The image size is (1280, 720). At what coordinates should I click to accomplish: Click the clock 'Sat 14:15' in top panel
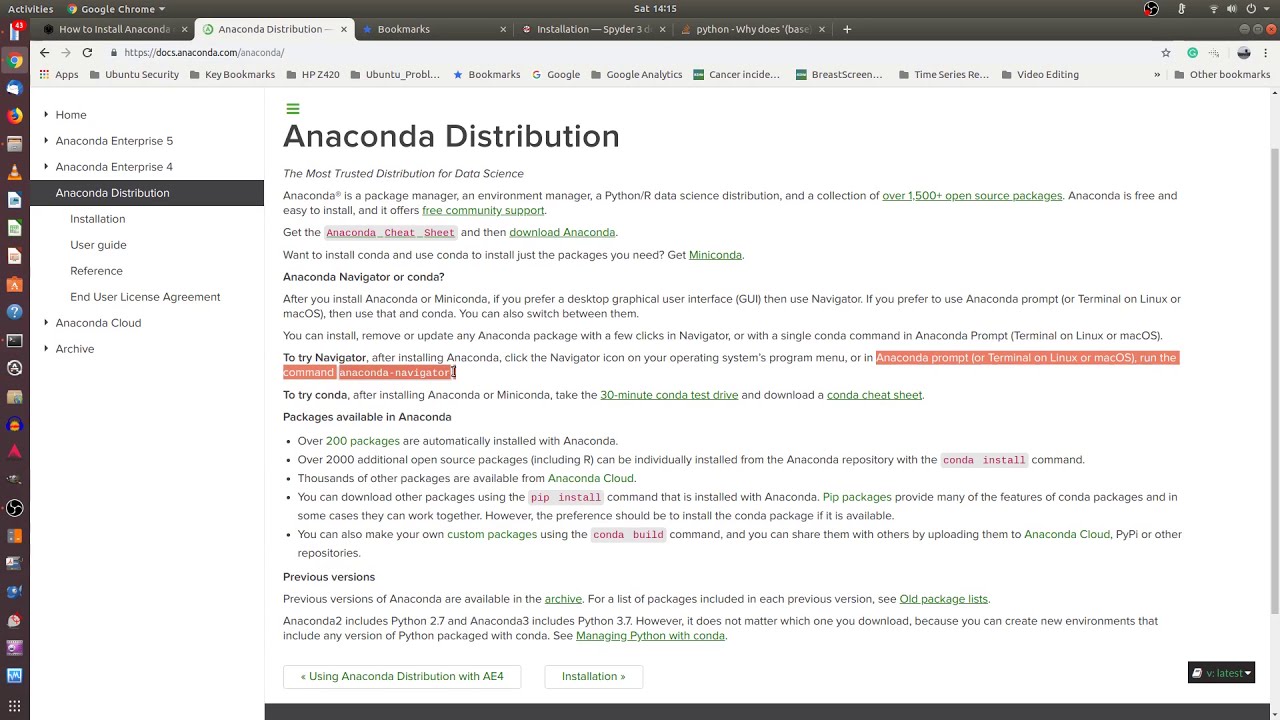click(x=655, y=9)
